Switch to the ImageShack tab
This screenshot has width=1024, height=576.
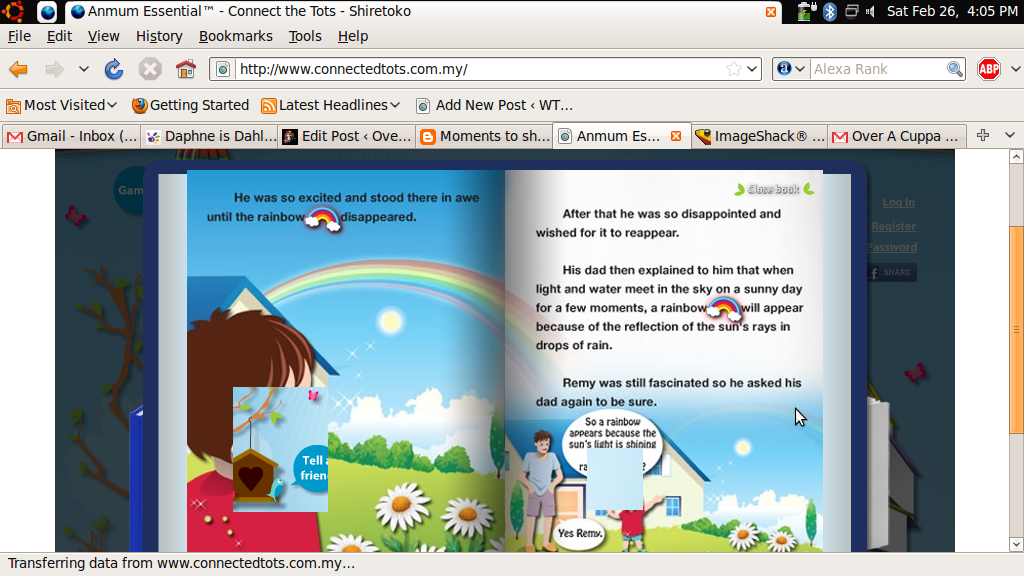(760, 136)
